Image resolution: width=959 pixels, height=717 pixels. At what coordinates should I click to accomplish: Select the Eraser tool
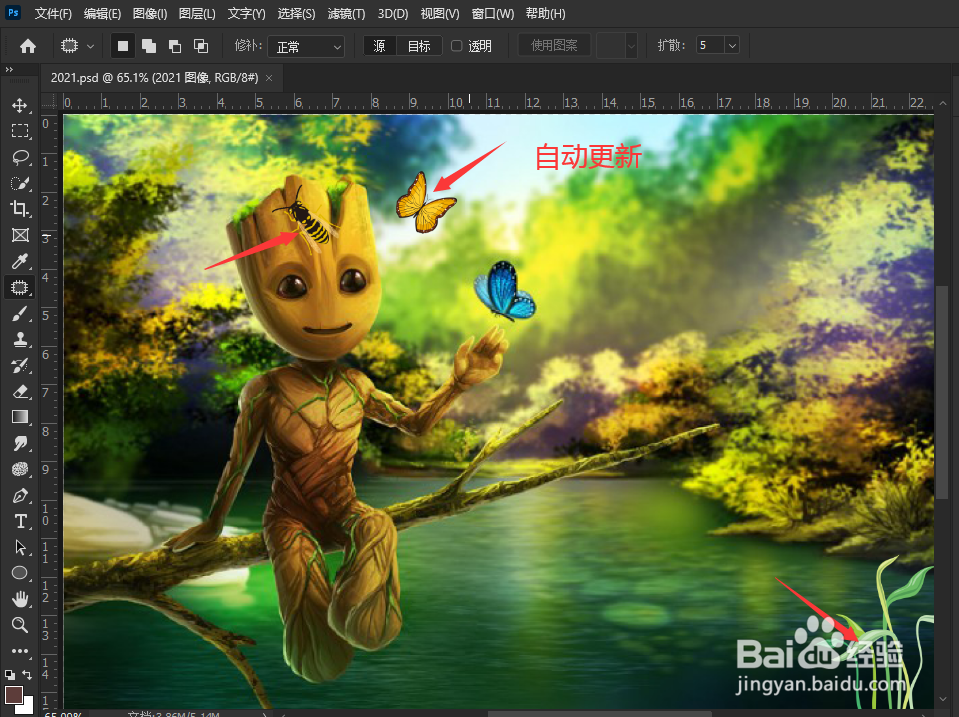coord(20,392)
